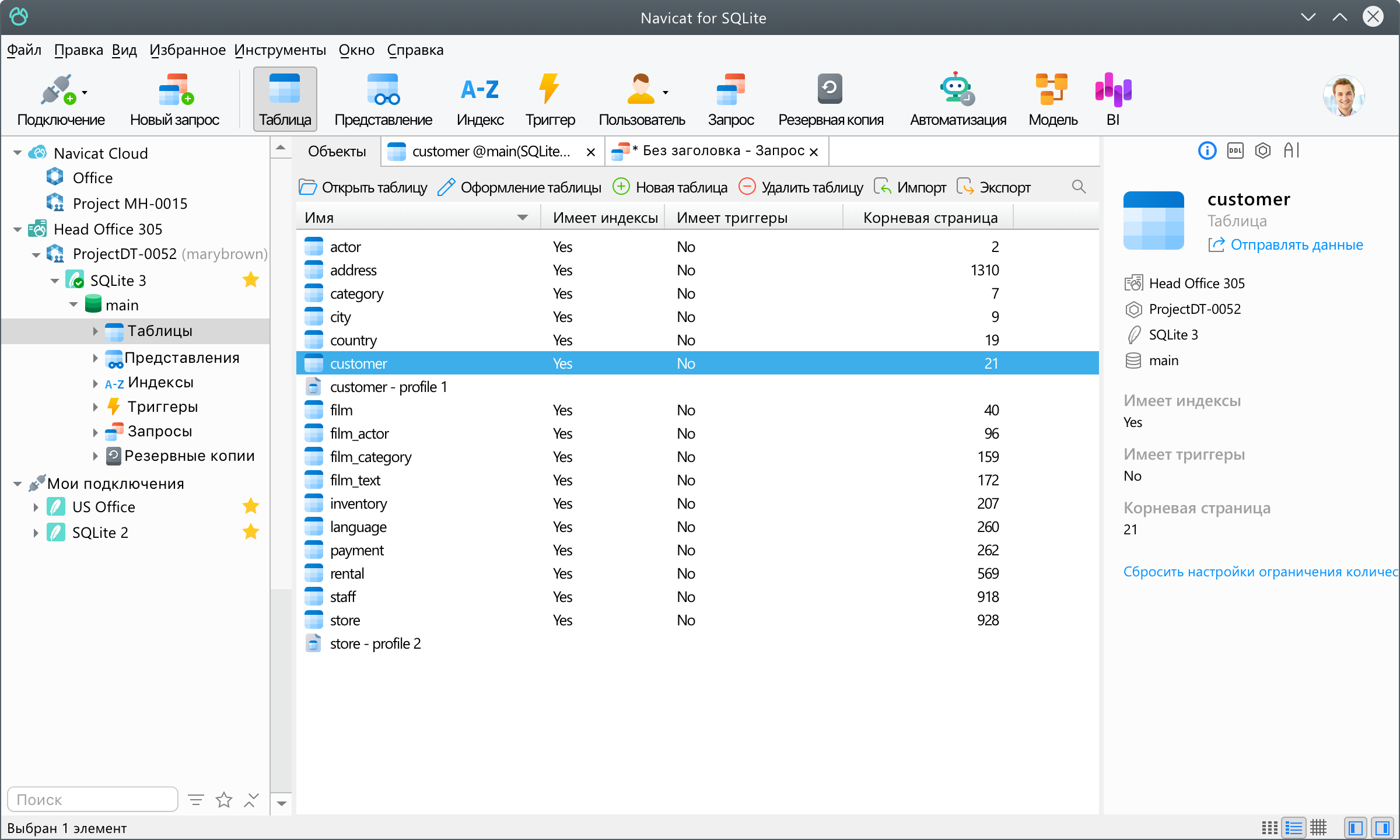Expand the Представления tree node
Screen dimensions: 1400x840
point(95,358)
